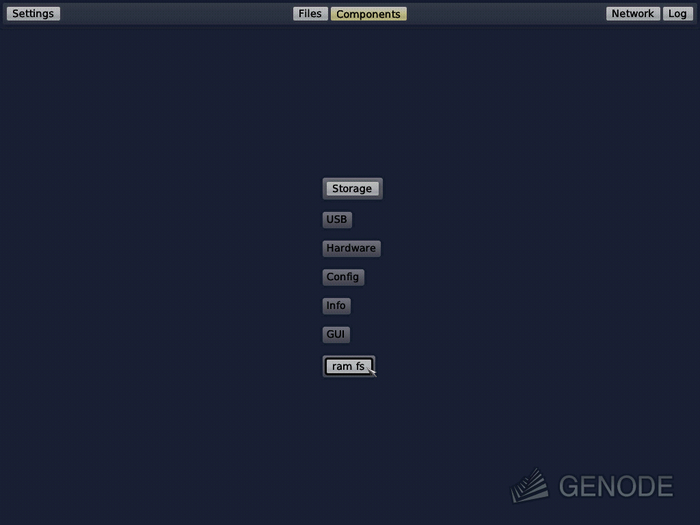Click the Files button beside Components
Viewport: 700px width, 525px height.
(310, 14)
